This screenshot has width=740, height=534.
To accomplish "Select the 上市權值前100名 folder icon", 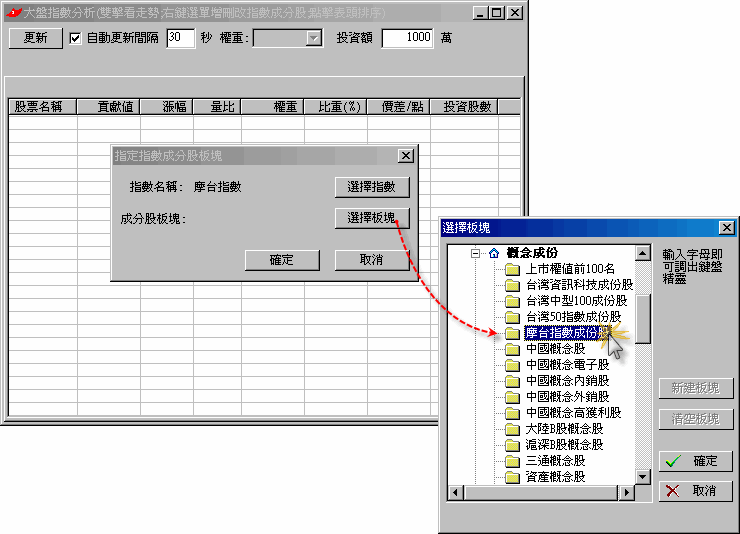I will click(x=513, y=269).
